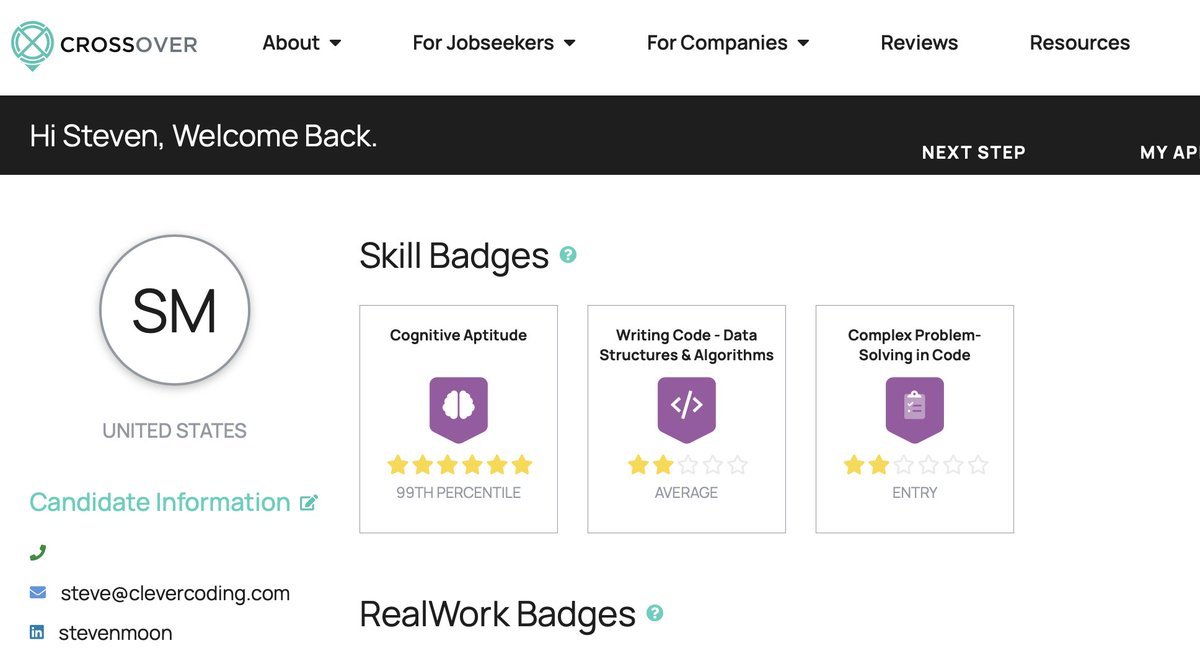
Task: Click the Cognitive Aptitude five-star rating
Action: coord(459,465)
